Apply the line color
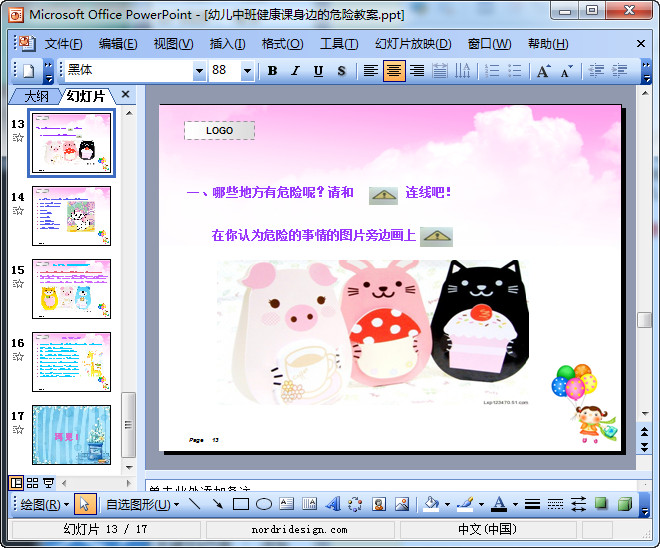 pyautogui.click(x=465, y=504)
